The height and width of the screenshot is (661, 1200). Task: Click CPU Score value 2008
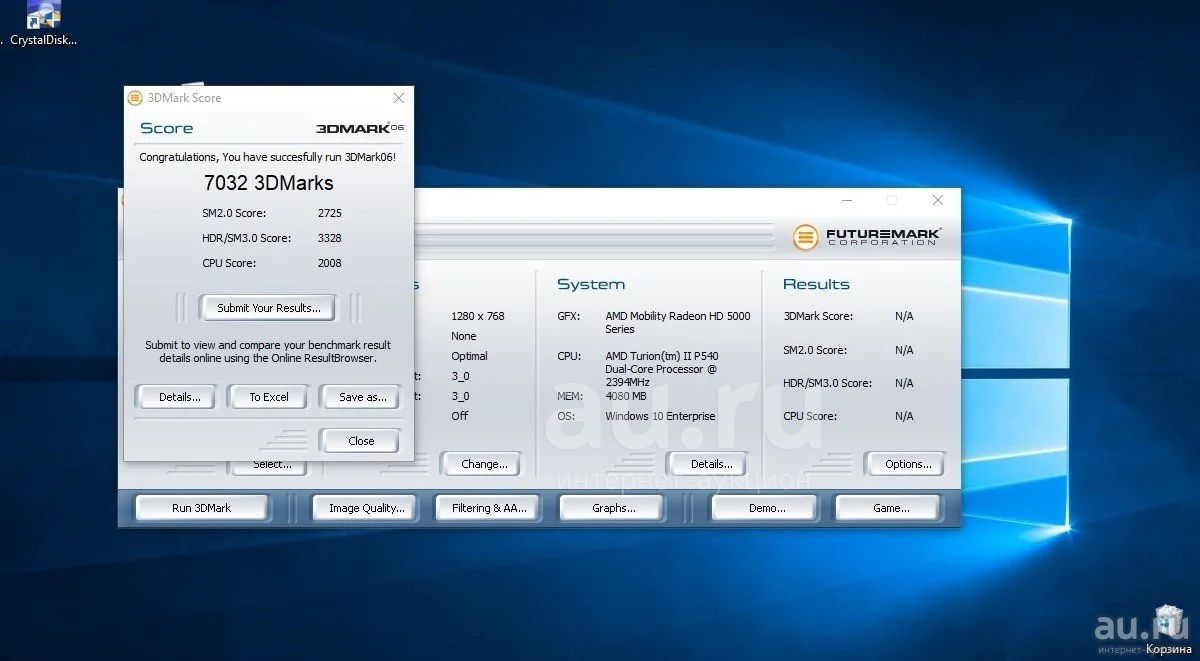pyautogui.click(x=329, y=263)
